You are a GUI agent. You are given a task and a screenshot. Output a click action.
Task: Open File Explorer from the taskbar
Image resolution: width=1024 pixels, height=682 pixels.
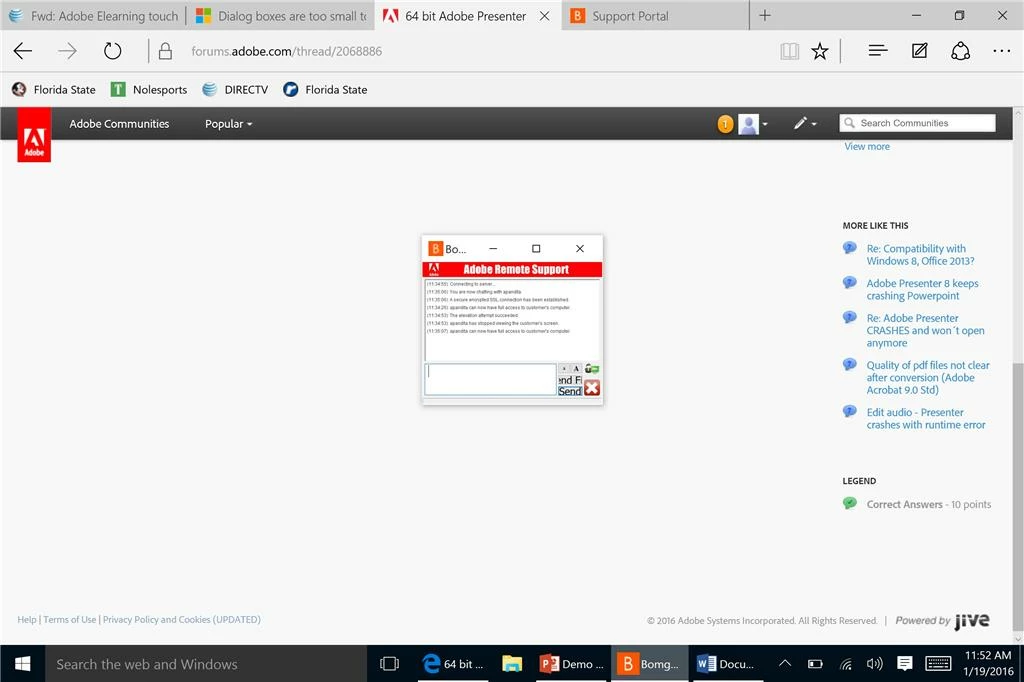click(x=512, y=664)
